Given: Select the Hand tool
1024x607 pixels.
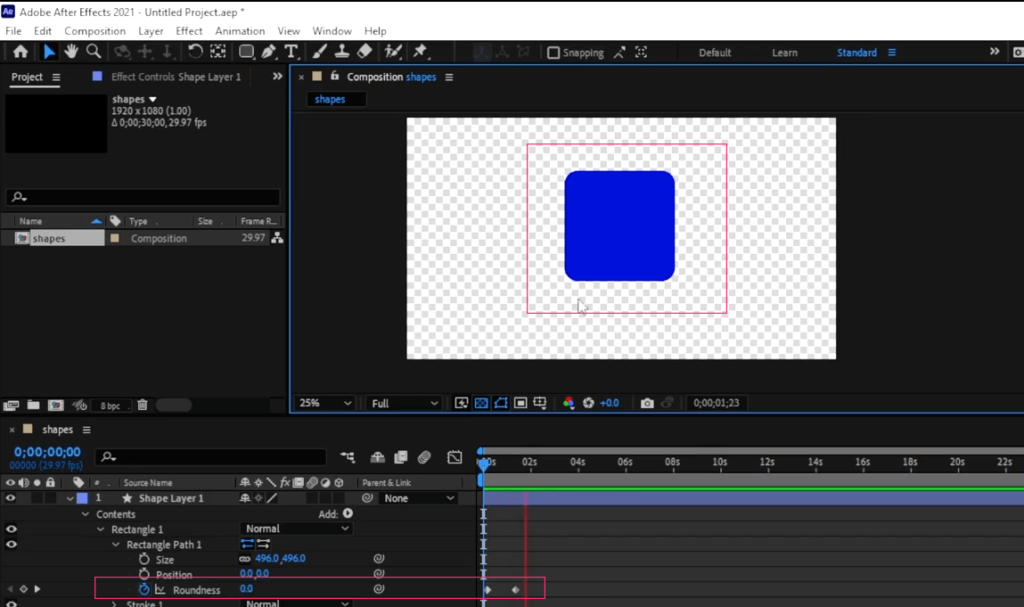Looking at the screenshot, I should [x=69, y=51].
